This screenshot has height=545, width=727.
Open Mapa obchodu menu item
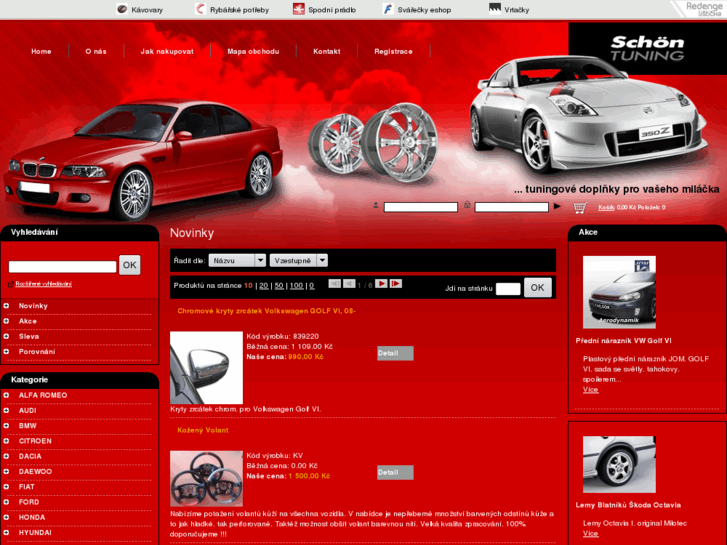(x=253, y=51)
